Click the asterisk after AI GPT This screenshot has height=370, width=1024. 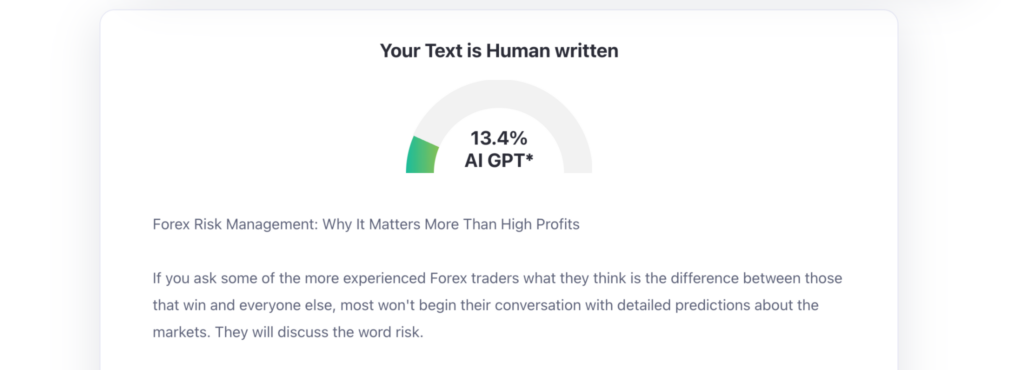[x=530, y=157]
